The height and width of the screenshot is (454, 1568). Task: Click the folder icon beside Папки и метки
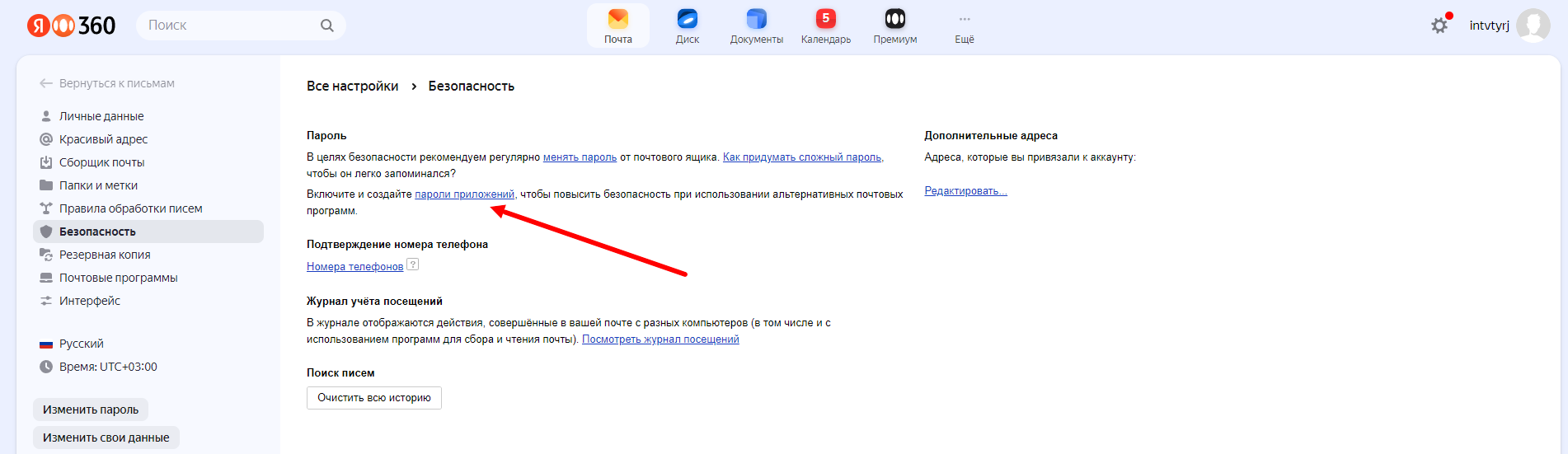click(x=46, y=185)
